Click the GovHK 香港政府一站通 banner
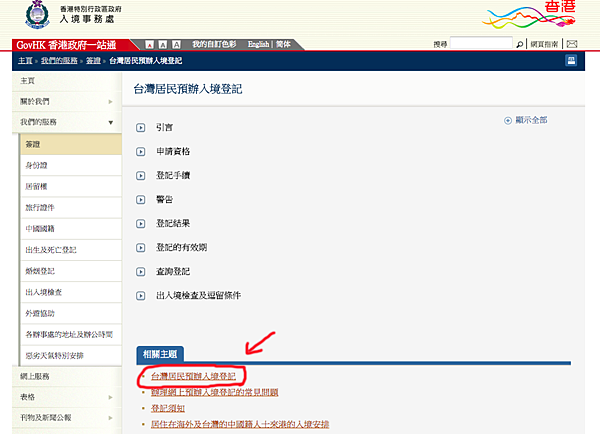Screen dimensions: 600x434 tap(66, 45)
